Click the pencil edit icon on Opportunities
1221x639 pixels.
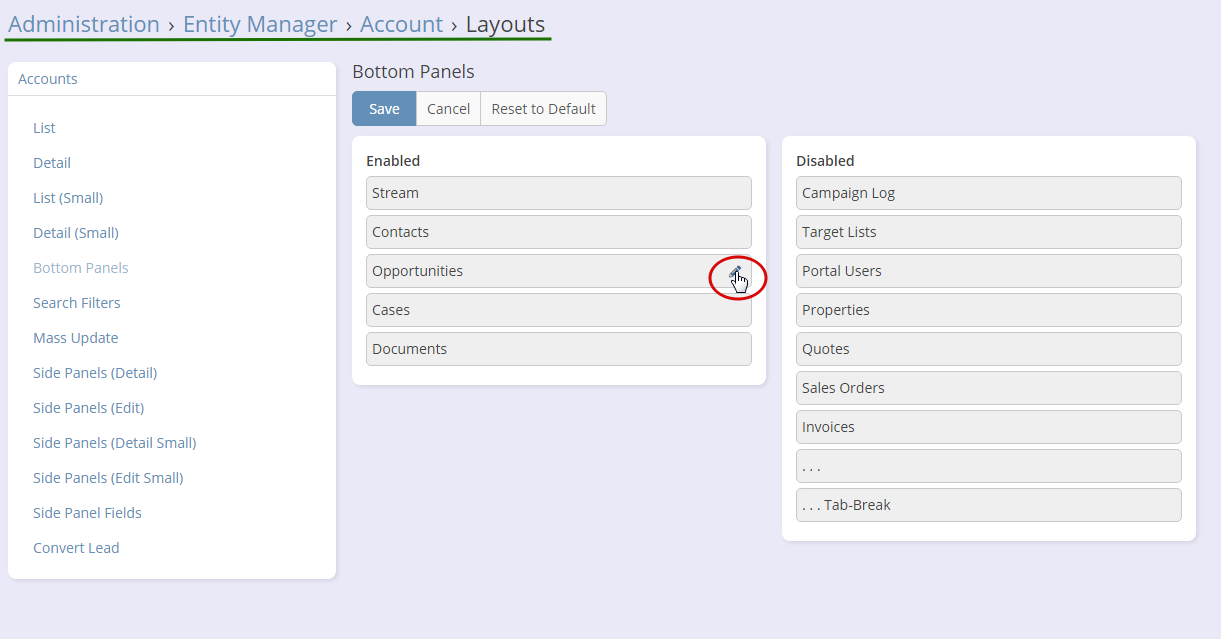(x=736, y=272)
